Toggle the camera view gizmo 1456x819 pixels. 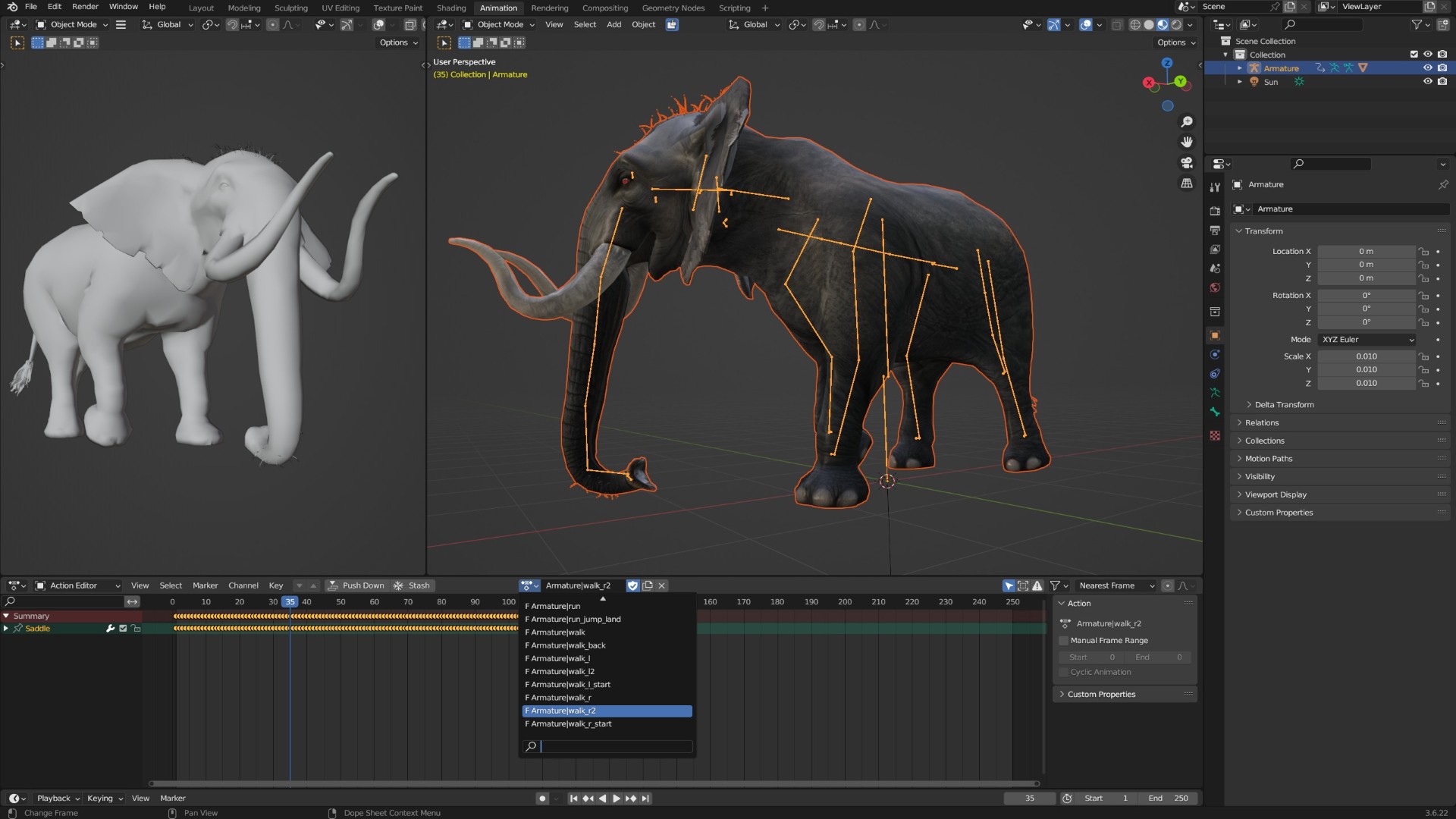point(1187,163)
